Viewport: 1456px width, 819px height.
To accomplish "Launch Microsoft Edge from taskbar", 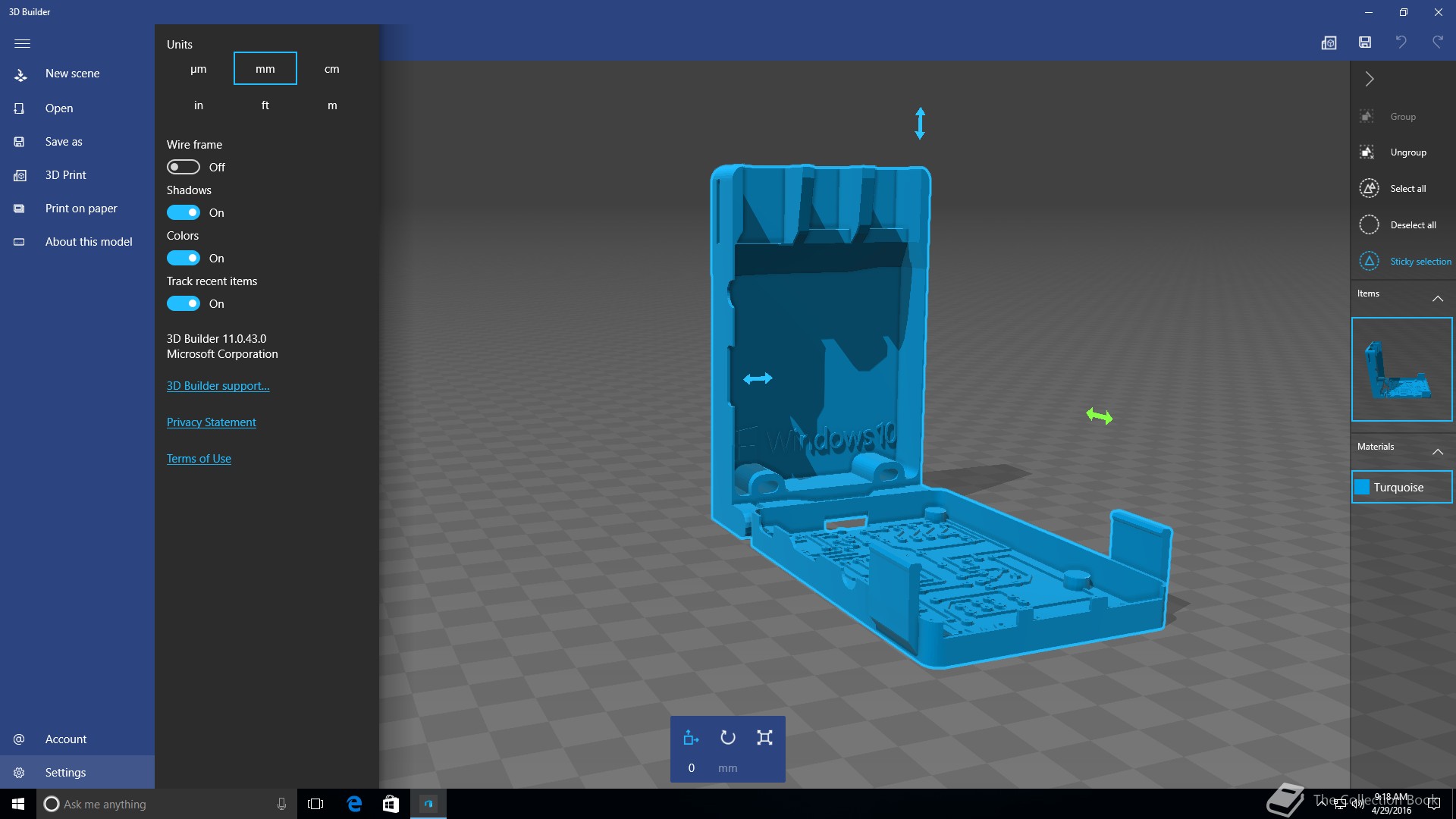I will point(354,804).
